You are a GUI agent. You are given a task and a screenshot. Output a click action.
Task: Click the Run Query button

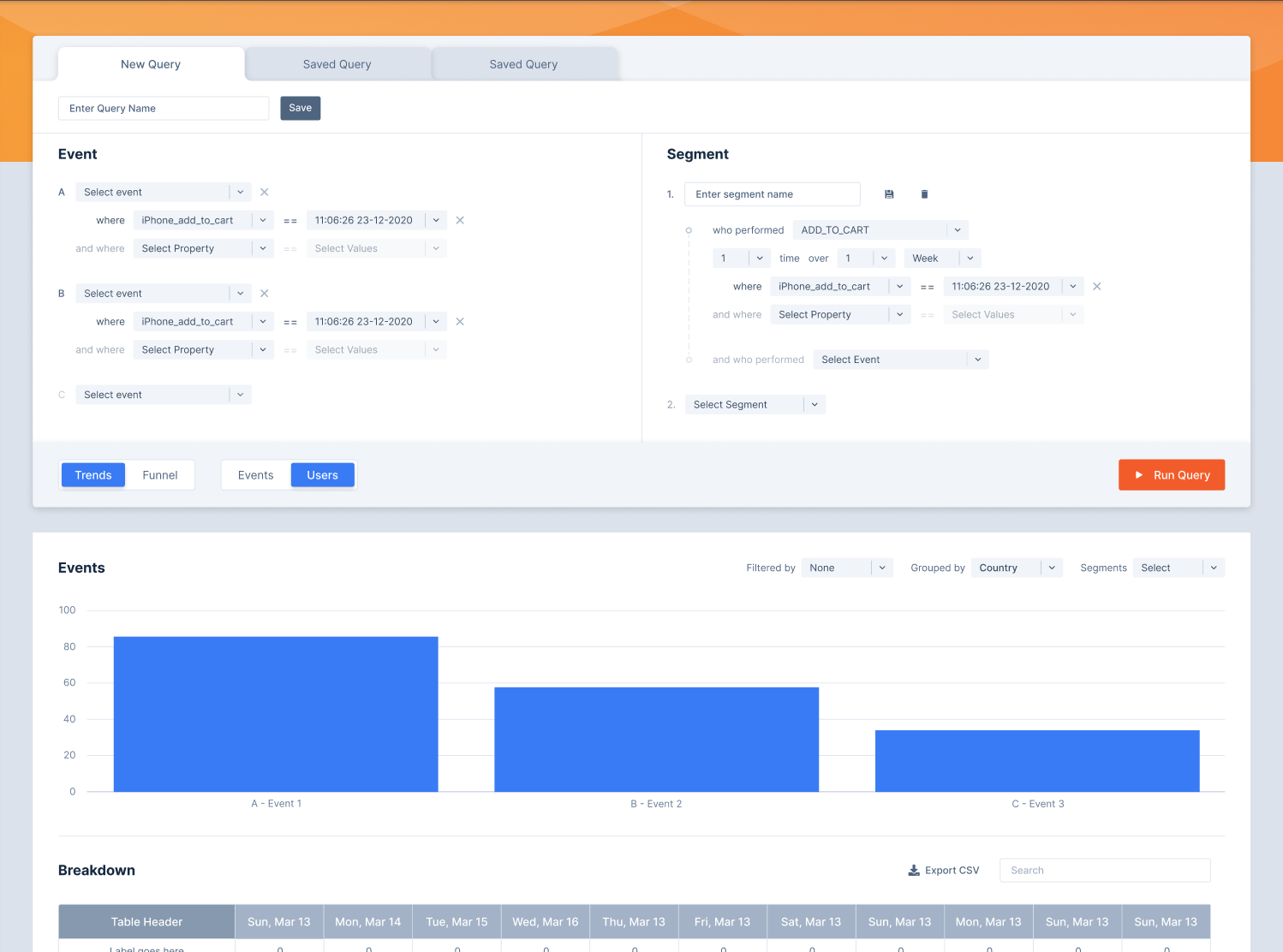tap(1172, 475)
